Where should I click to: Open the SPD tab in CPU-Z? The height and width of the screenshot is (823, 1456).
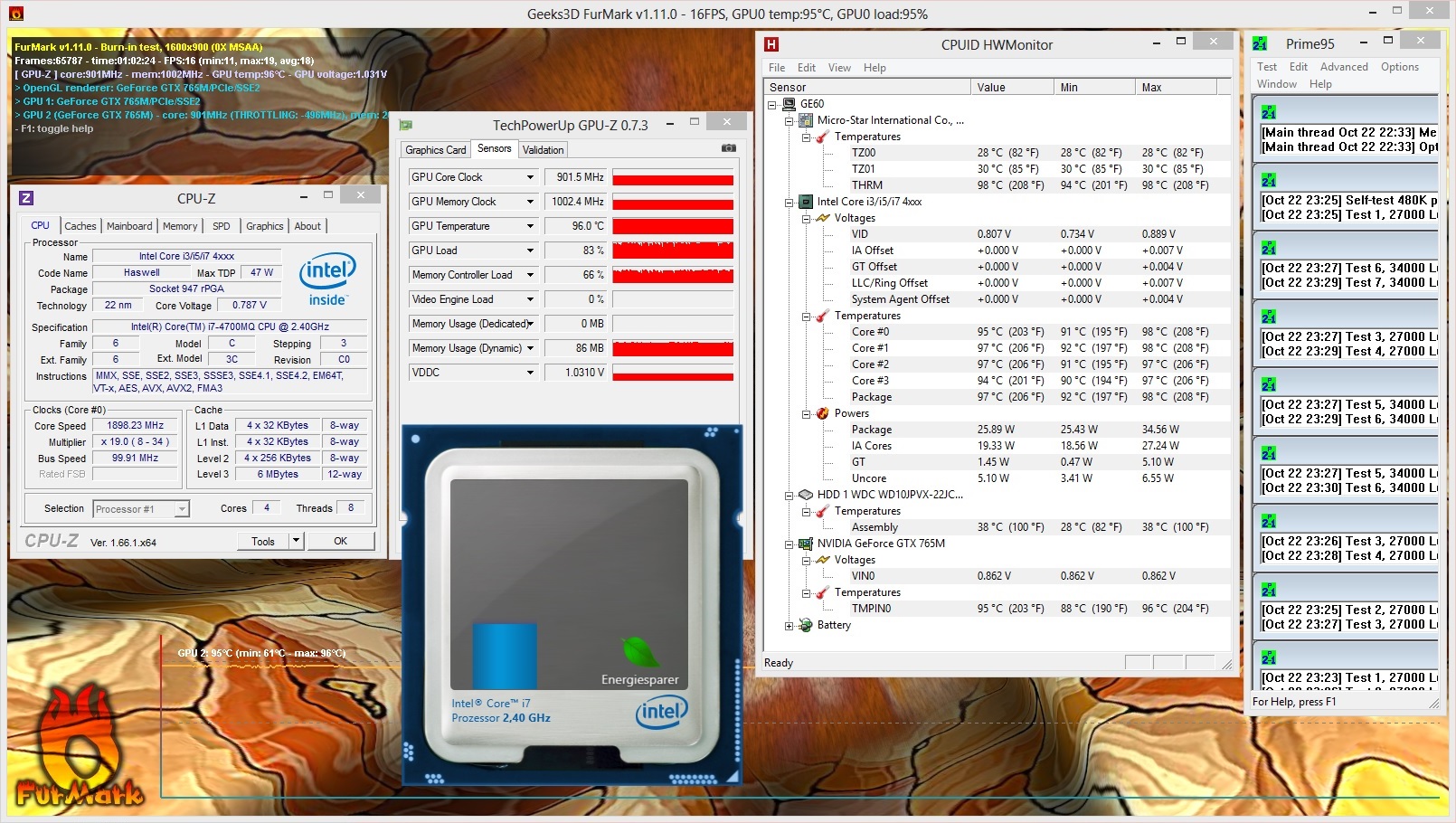click(222, 226)
